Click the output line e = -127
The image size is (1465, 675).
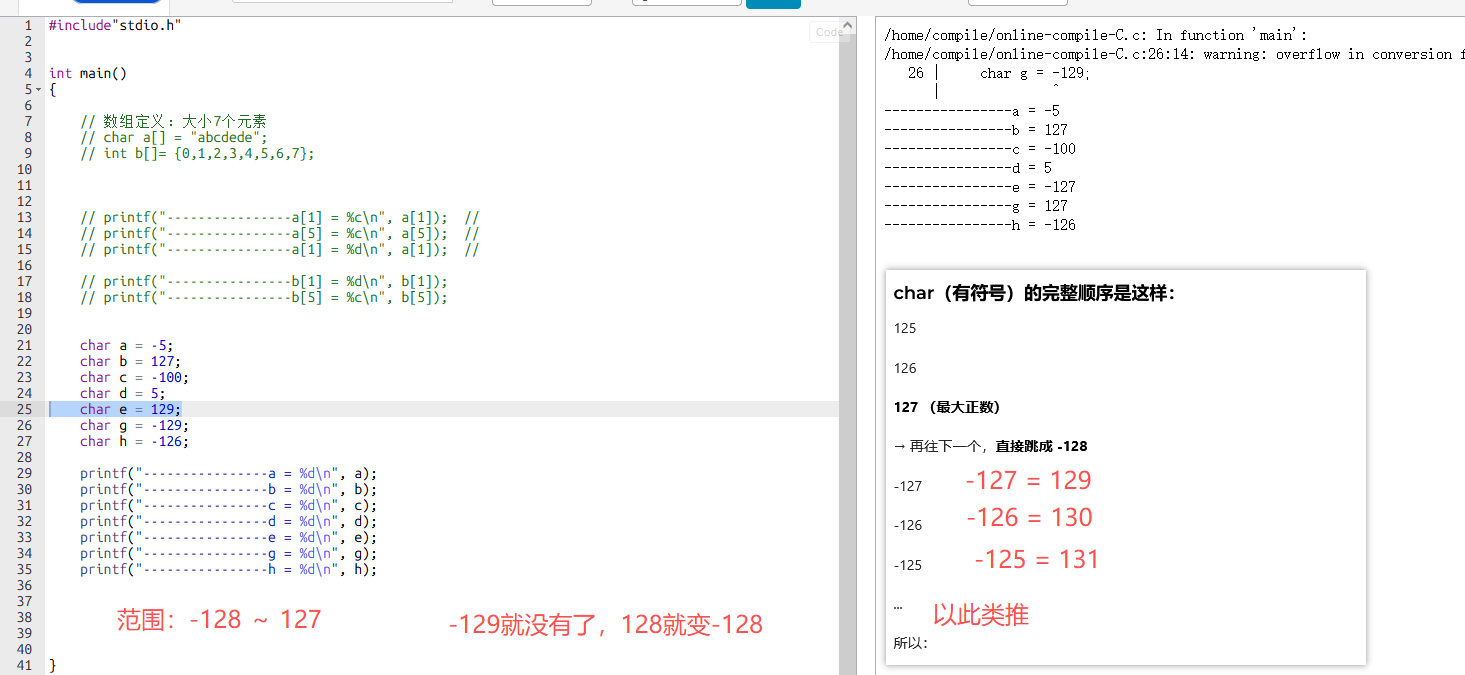tap(980, 187)
